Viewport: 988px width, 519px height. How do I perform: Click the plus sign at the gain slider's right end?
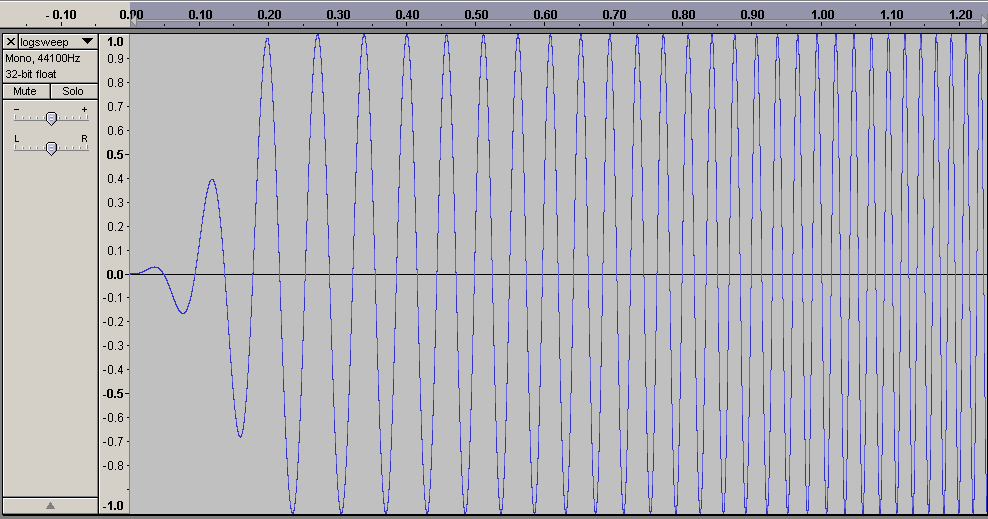click(x=84, y=110)
